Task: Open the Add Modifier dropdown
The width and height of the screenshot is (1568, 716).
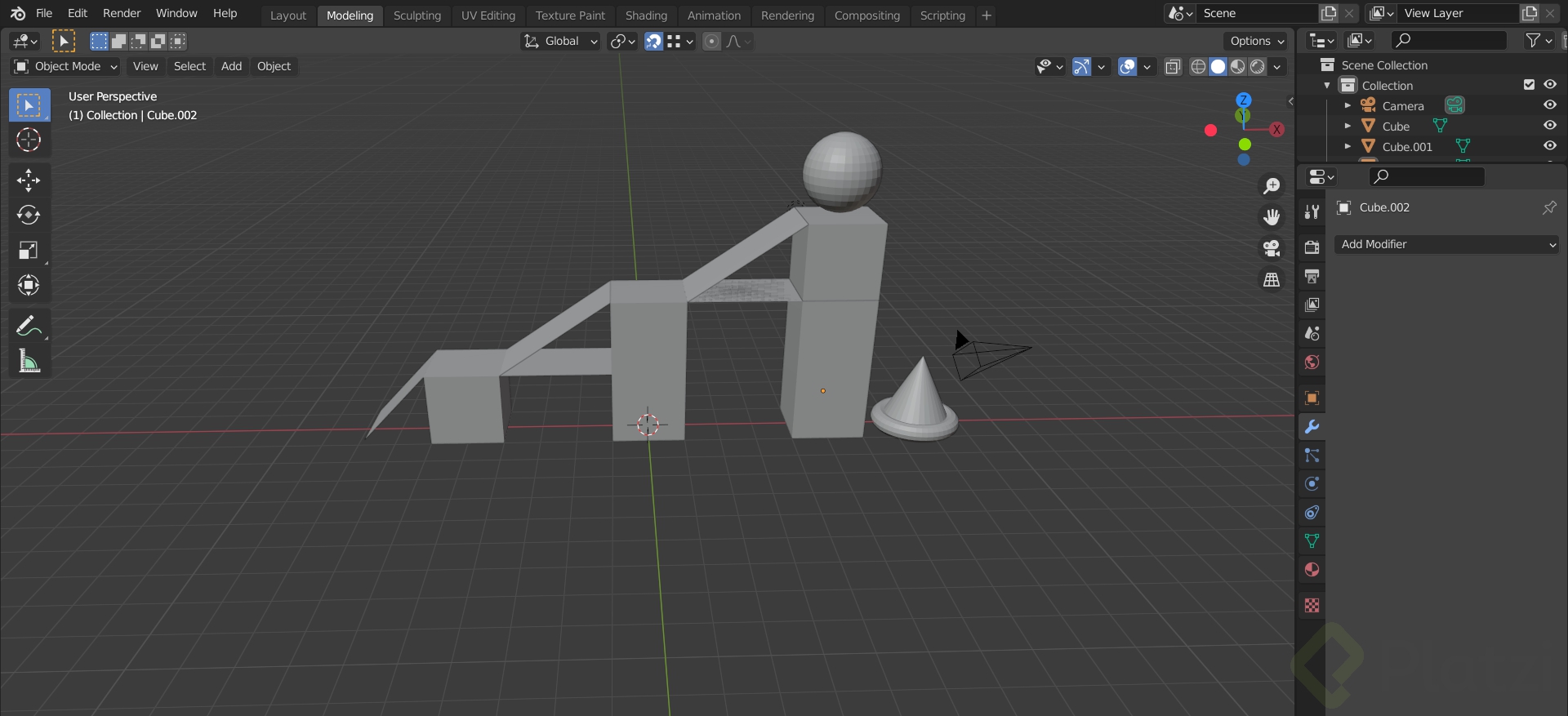Action: click(1446, 244)
